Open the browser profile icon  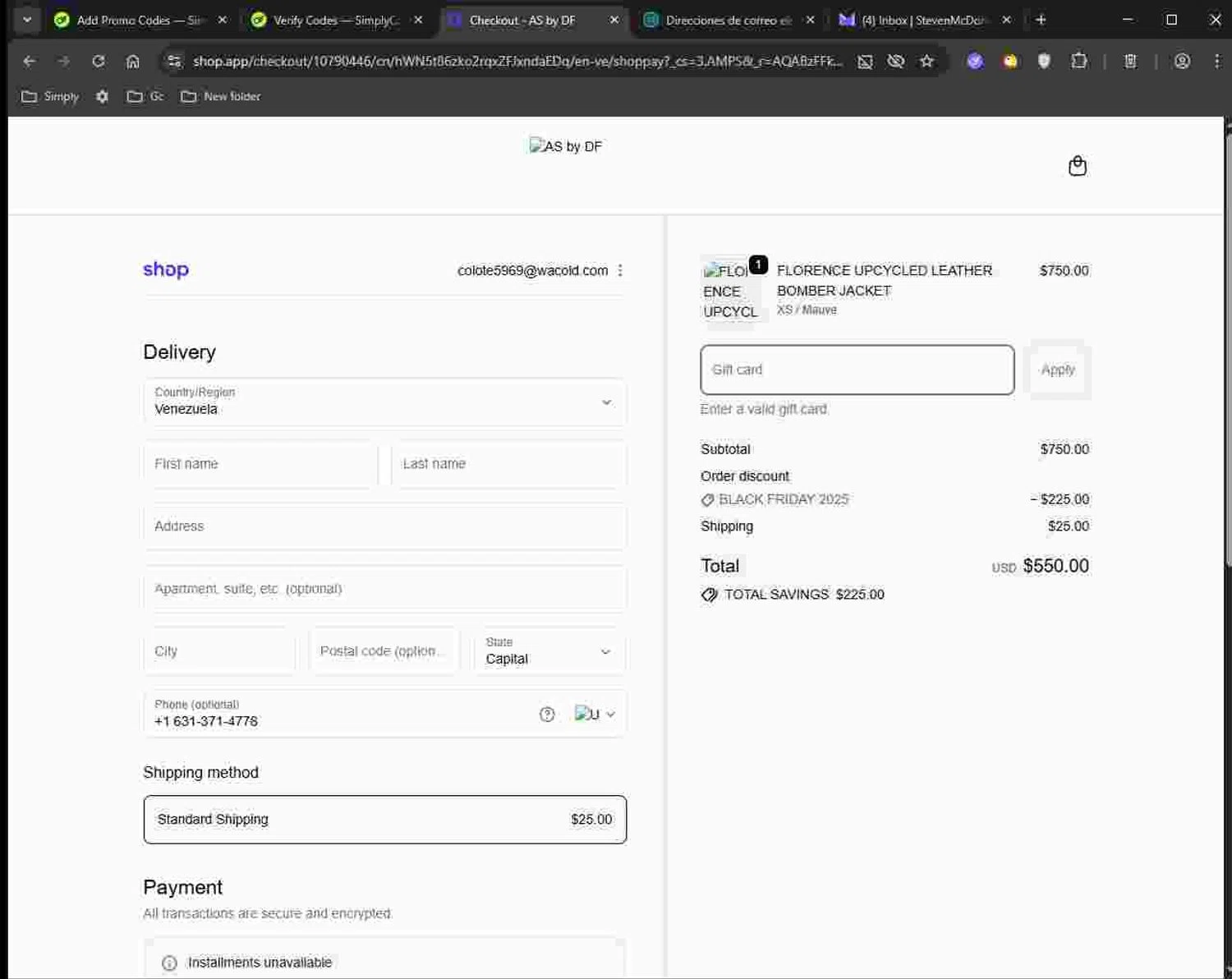point(1182,61)
